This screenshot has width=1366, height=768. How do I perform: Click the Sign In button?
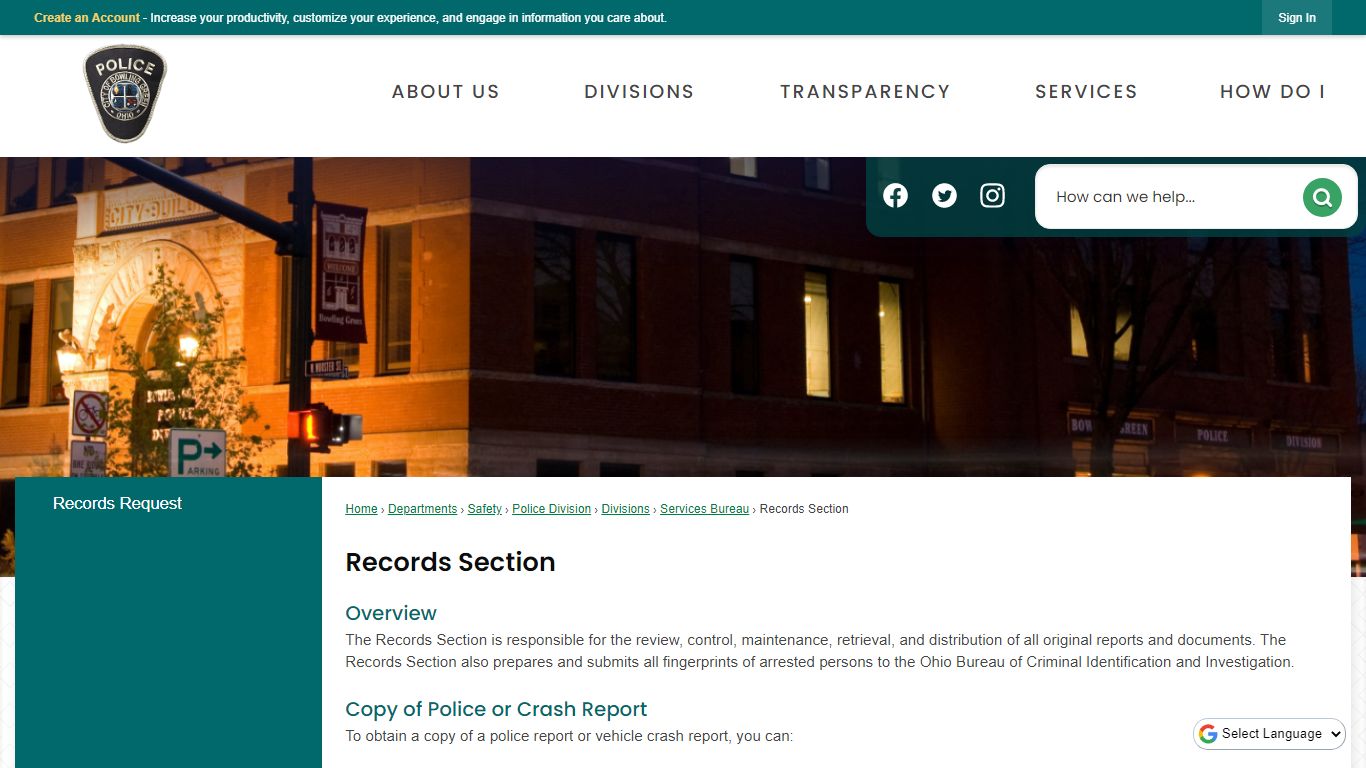point(1297,18)
